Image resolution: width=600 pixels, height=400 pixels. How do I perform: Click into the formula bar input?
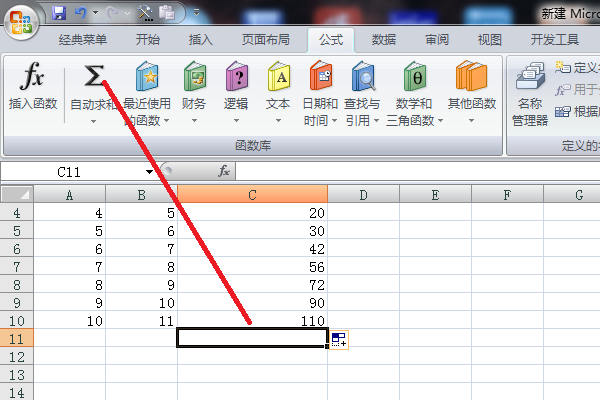418,171
